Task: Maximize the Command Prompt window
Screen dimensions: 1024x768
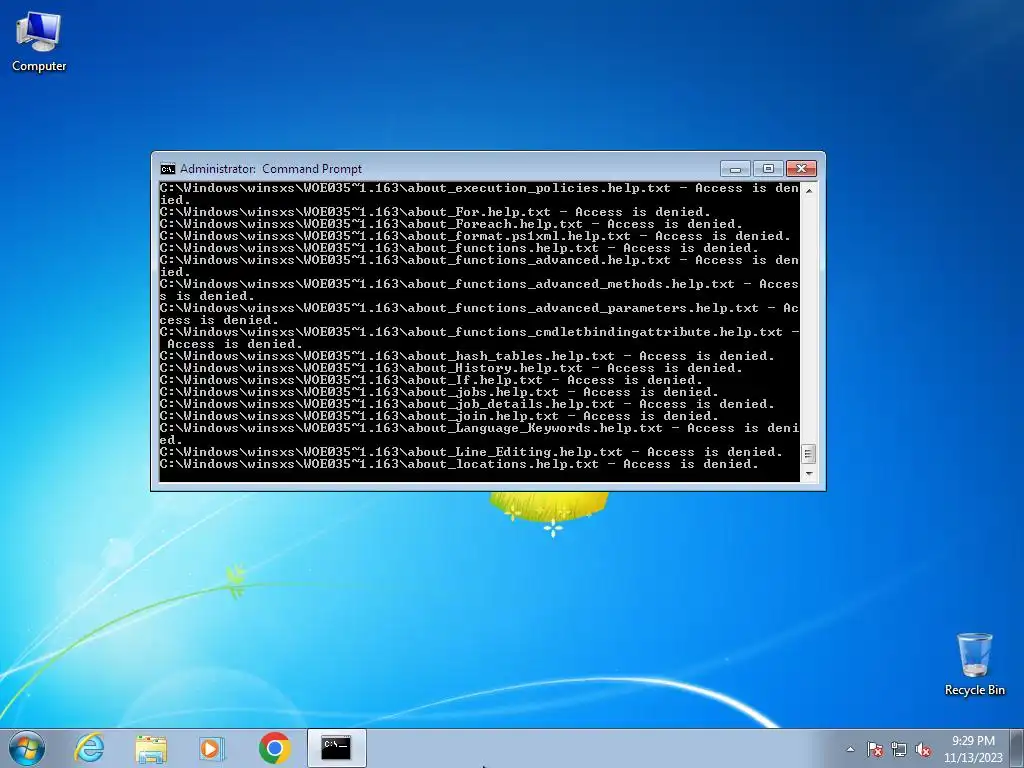Action: (769, 168)
